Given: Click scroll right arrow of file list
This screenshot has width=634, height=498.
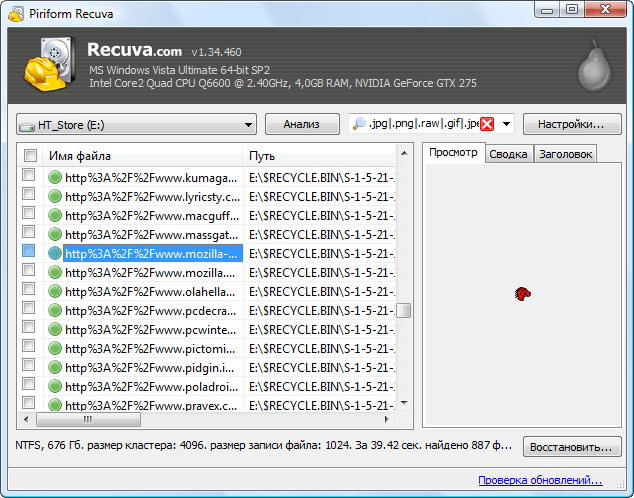Looking at the screenshot, I should (387, 419).
